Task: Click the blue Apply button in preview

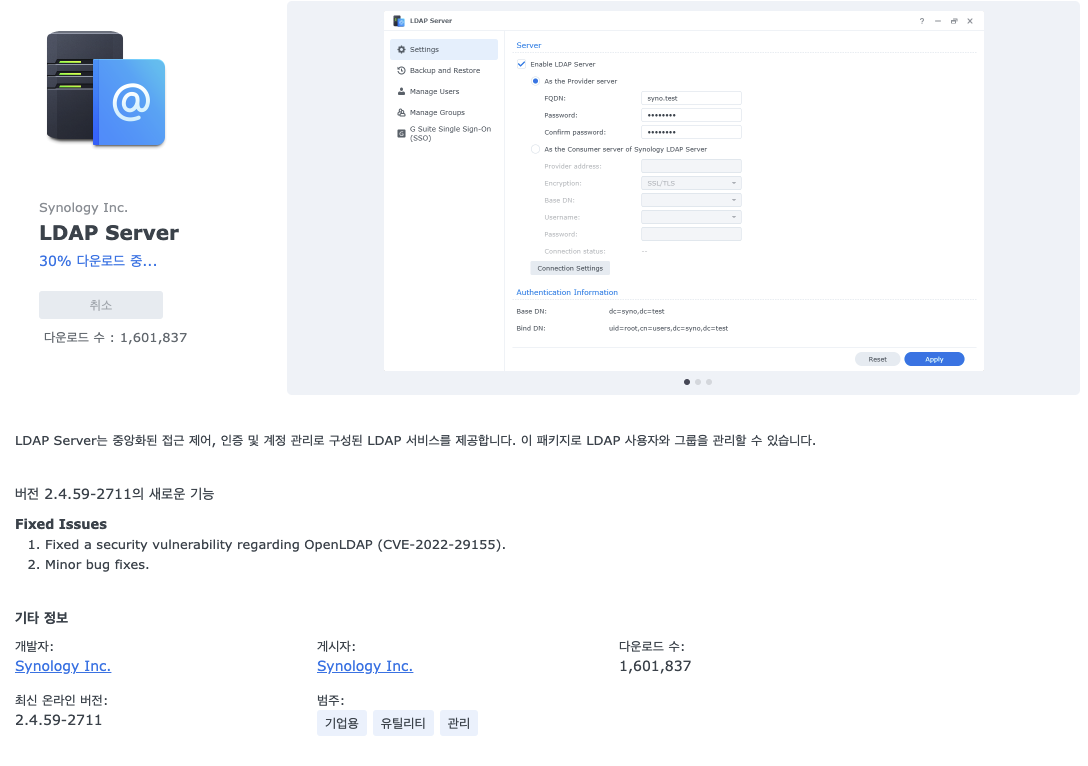Action: 934,359
